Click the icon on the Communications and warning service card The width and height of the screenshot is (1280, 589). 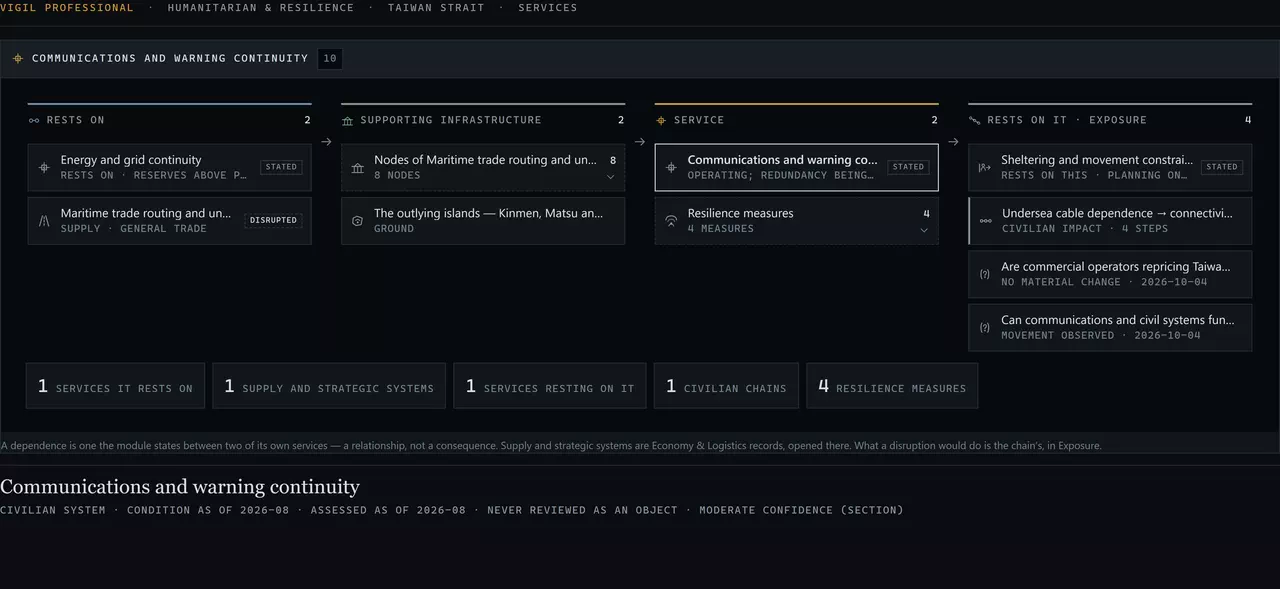point(672,167)
